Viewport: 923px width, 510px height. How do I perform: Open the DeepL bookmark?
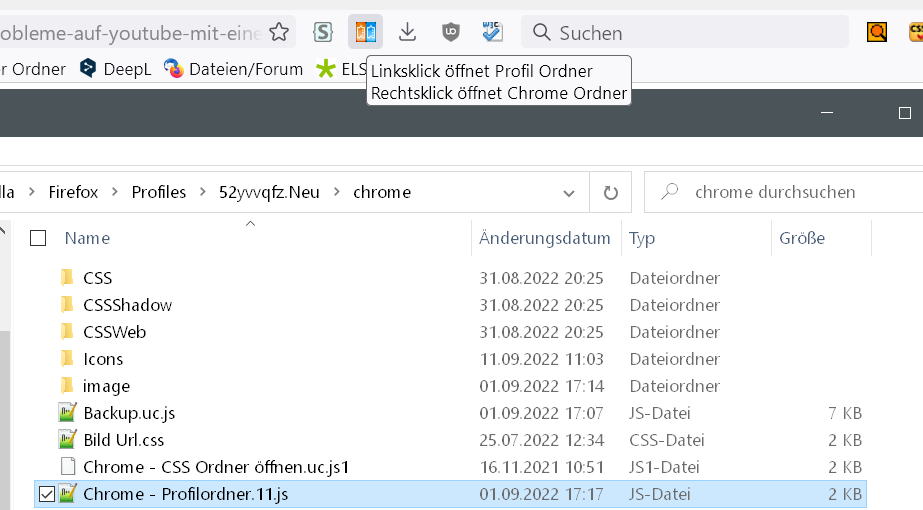116,69
